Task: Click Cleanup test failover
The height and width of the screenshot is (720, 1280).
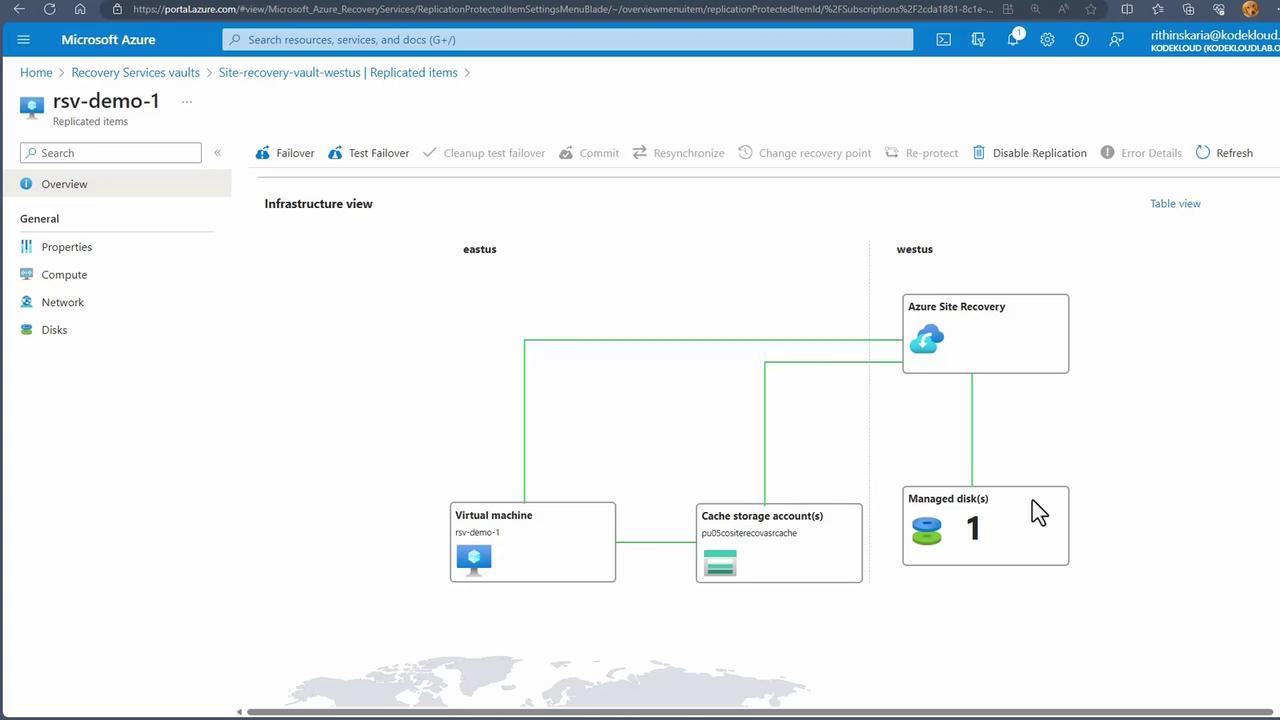Action: click(484, 153)
